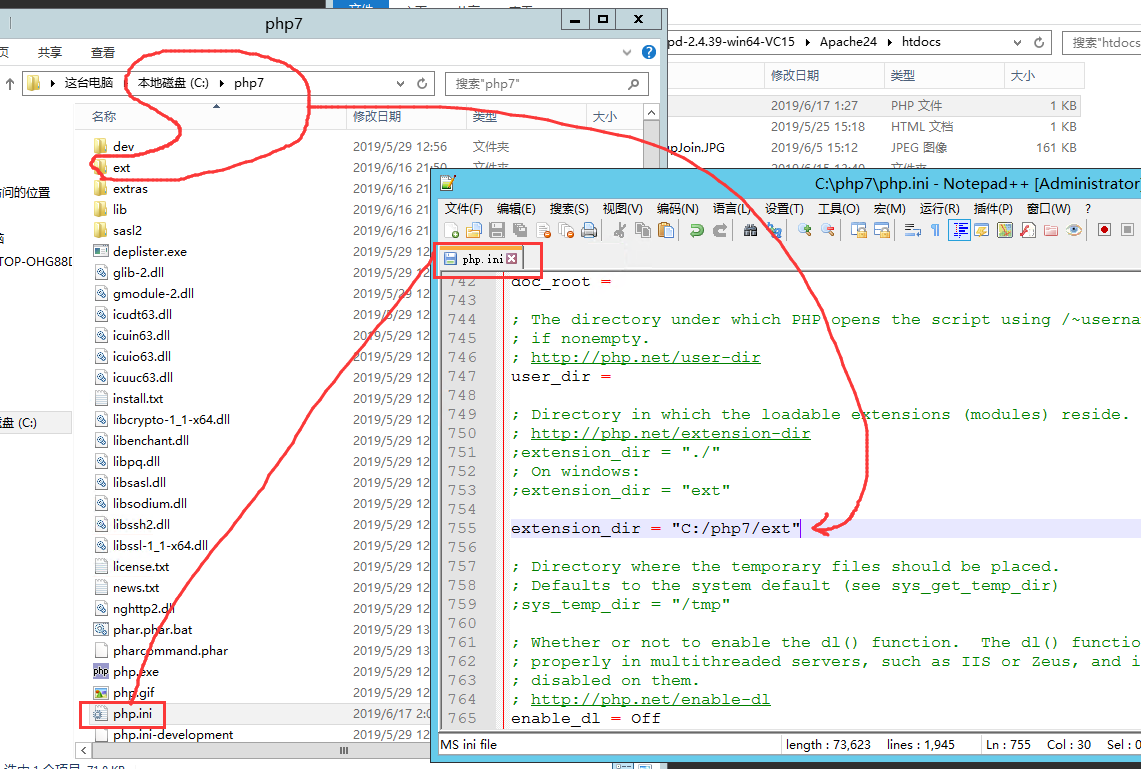This screenshot has width=1141, height=769.
Task: Open Find with the binoculars icon
Action: (x=750, y=230)
